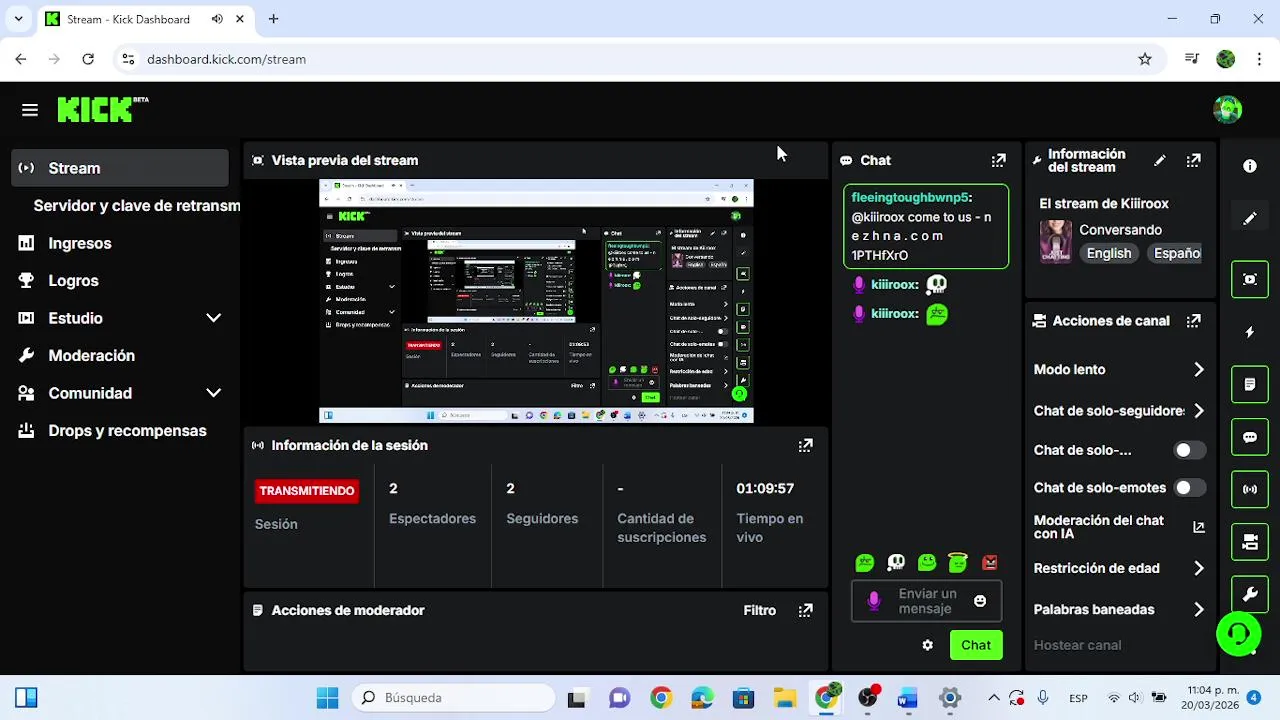Screen dimensions: 1280x720
Task: Open Word from the taskbar
Action: (907, 698)
